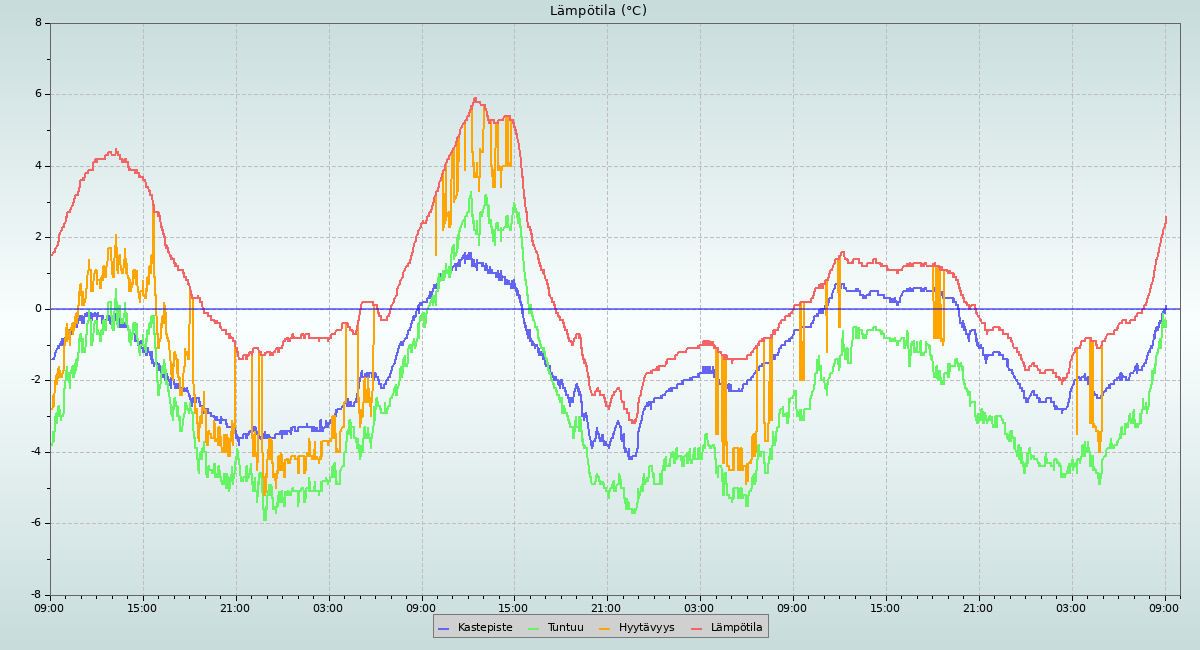Select the Hyytävyys legend entry text
This screenshot has height=650, width=1200.
[x=646, y=627]
